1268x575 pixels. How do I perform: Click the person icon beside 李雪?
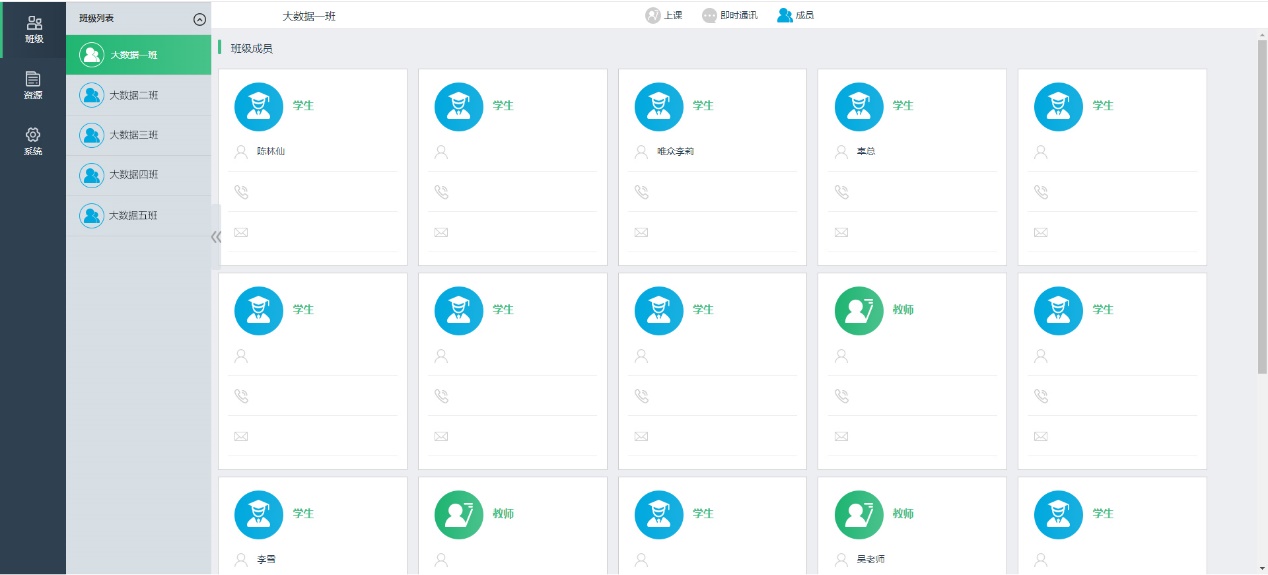[240, 560]
